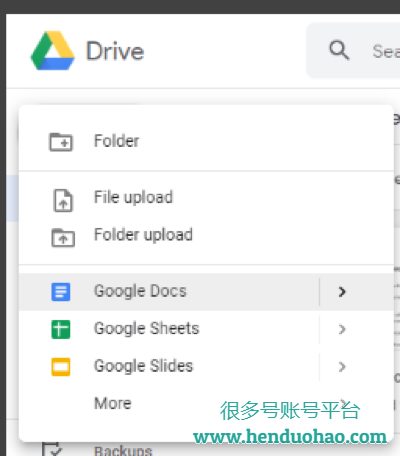
Task: Click the magnifying glass search icon
Action: click(x=339, y=50)
